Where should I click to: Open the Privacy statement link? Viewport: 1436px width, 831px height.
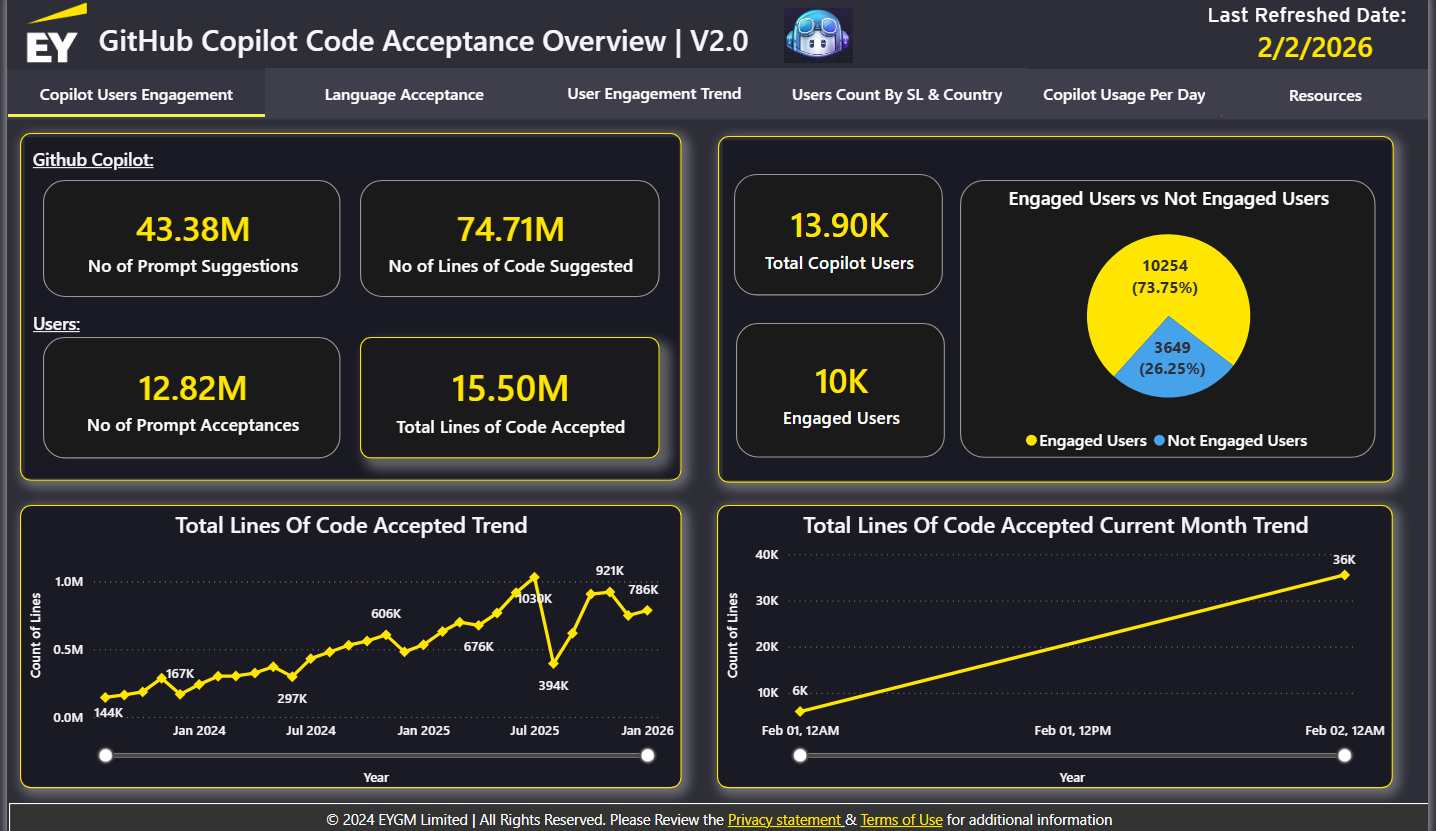click(x=785, y=820)
